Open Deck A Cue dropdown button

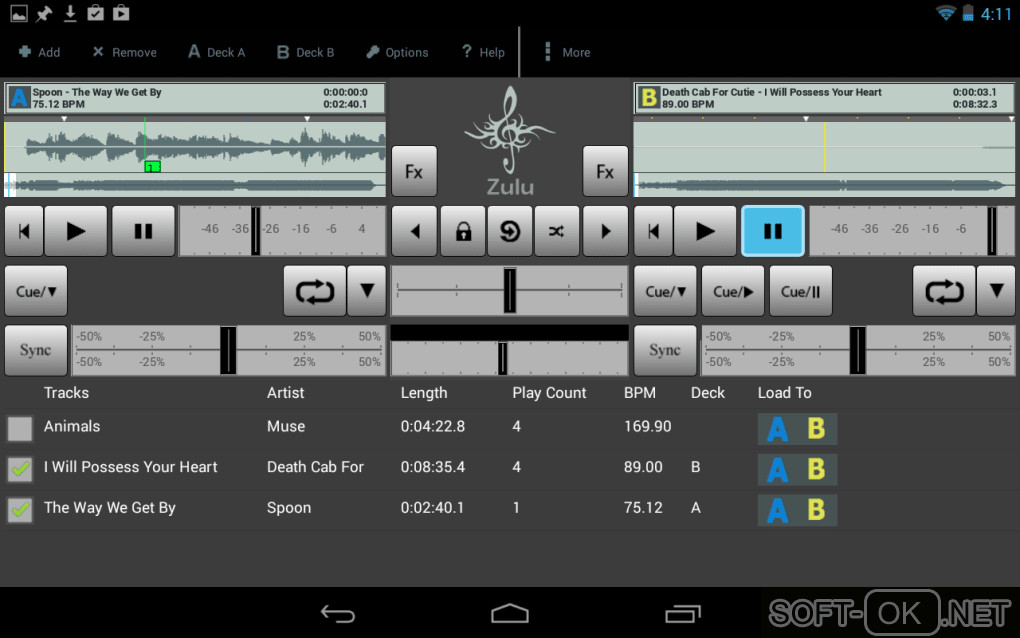[36, 291]
